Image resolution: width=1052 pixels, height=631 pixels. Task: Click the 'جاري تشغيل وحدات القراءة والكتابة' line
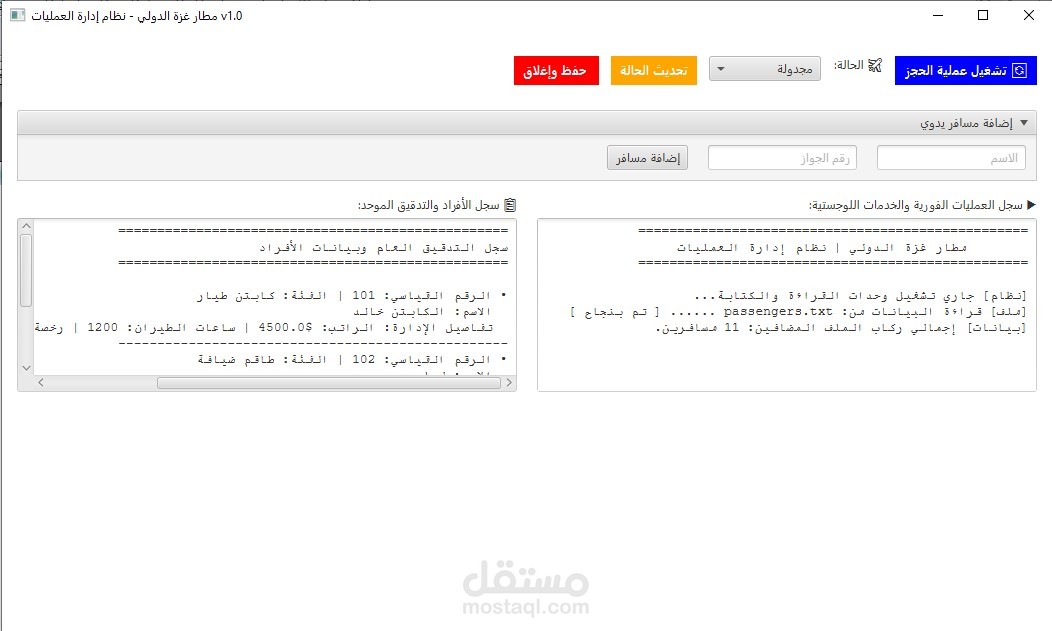861,296
